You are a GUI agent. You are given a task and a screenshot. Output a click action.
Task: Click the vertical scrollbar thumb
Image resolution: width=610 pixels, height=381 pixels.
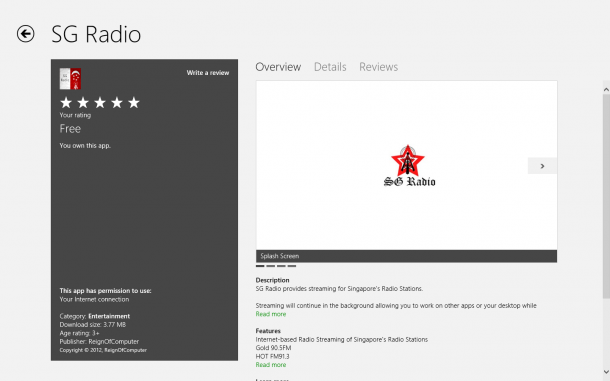coord(606,197)
